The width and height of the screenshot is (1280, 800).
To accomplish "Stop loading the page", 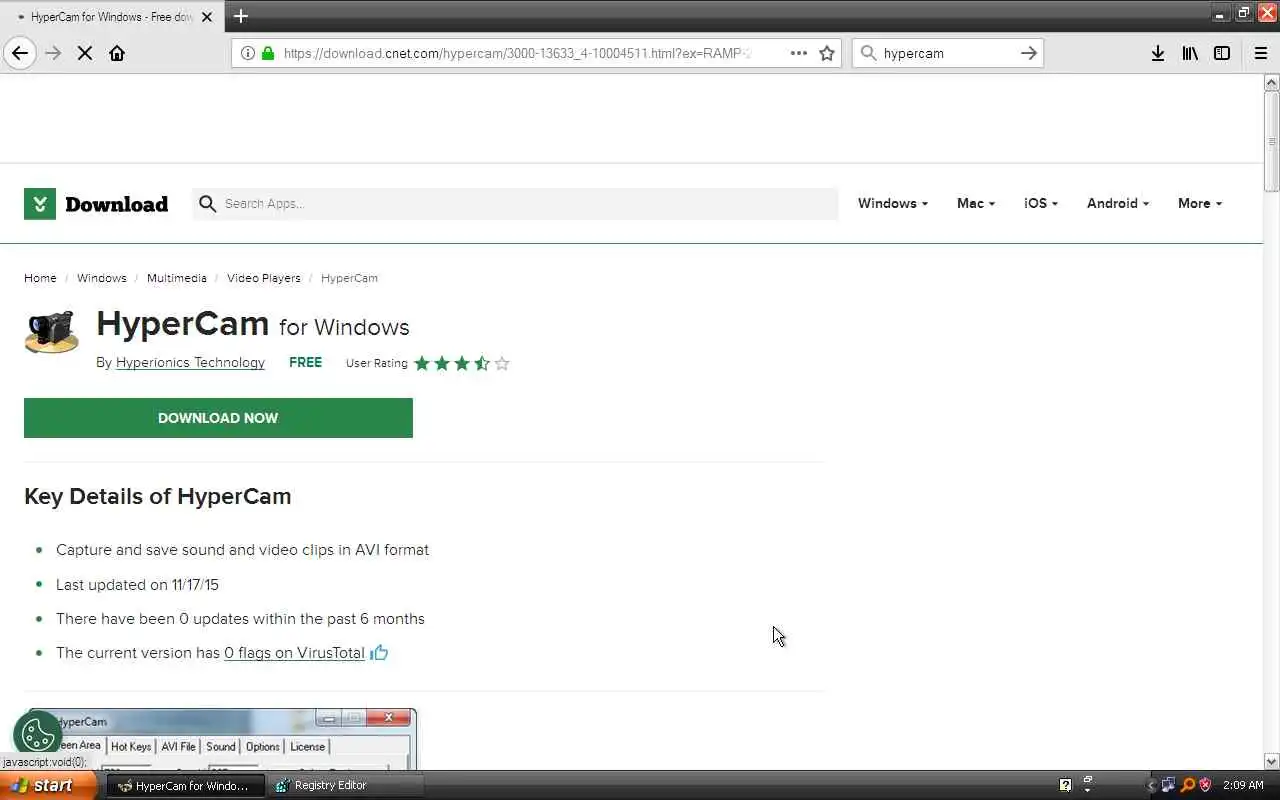I will (85, 53).
